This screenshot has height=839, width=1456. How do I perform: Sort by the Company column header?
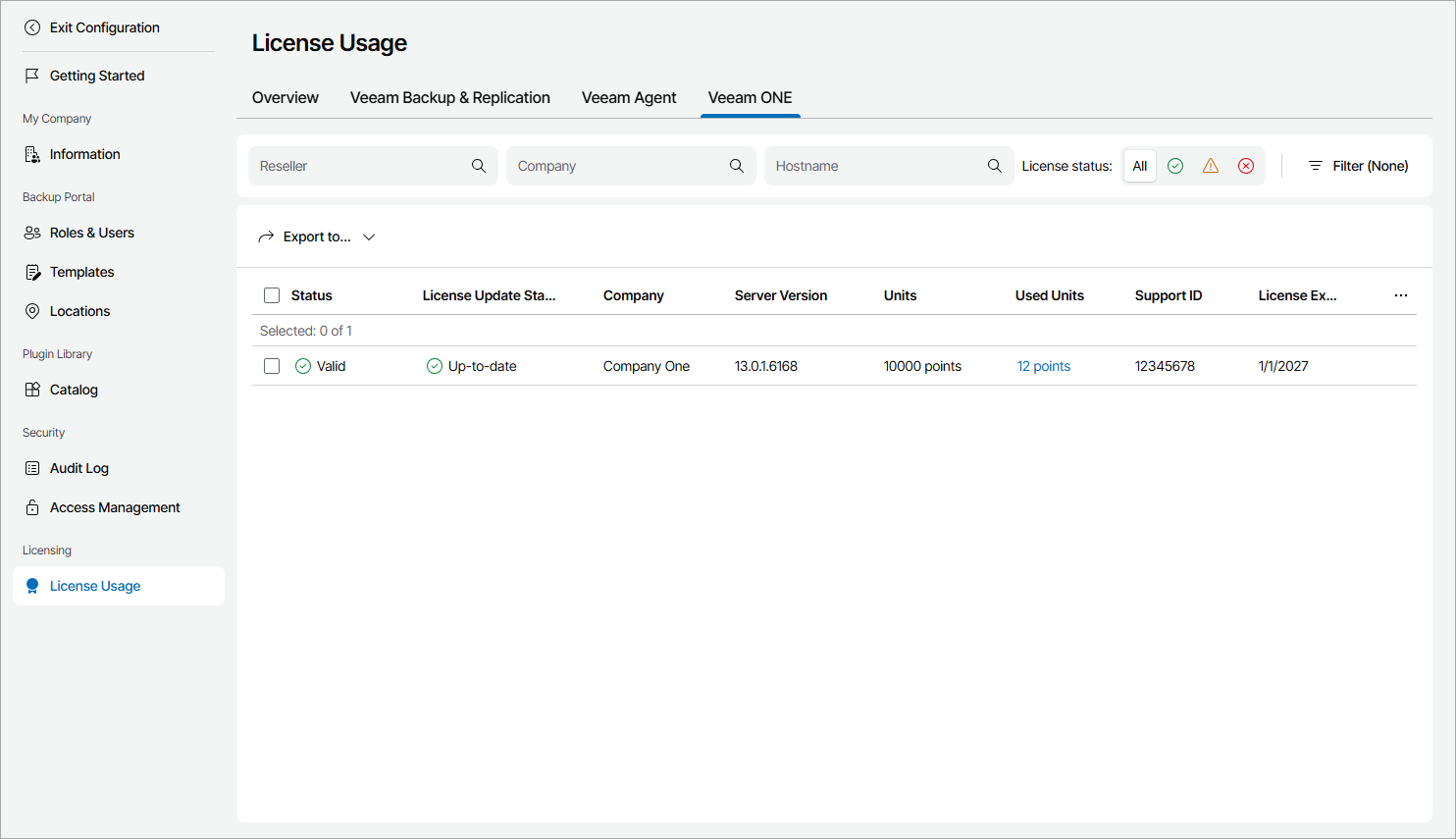pyautogui.click(x=634, y=295)
